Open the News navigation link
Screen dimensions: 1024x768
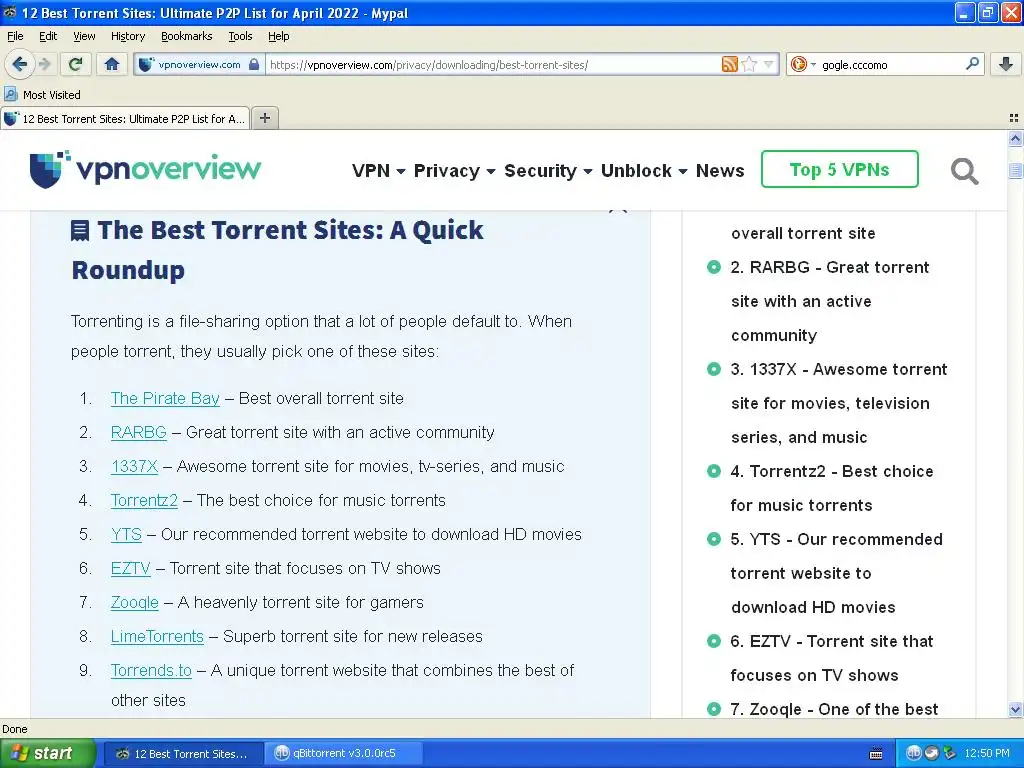(x=720, y=170)
